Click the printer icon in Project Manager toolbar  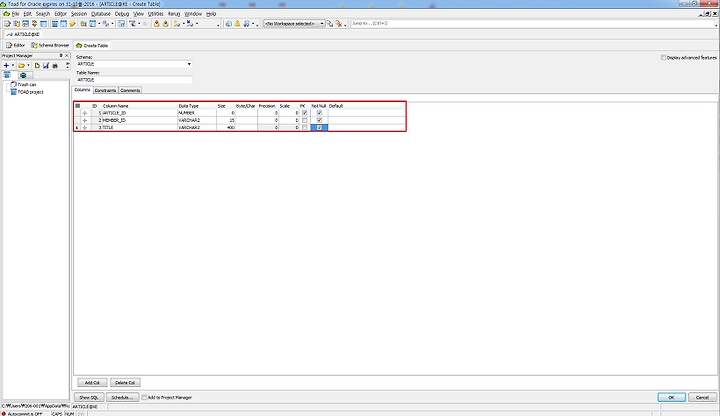(55, 66)
